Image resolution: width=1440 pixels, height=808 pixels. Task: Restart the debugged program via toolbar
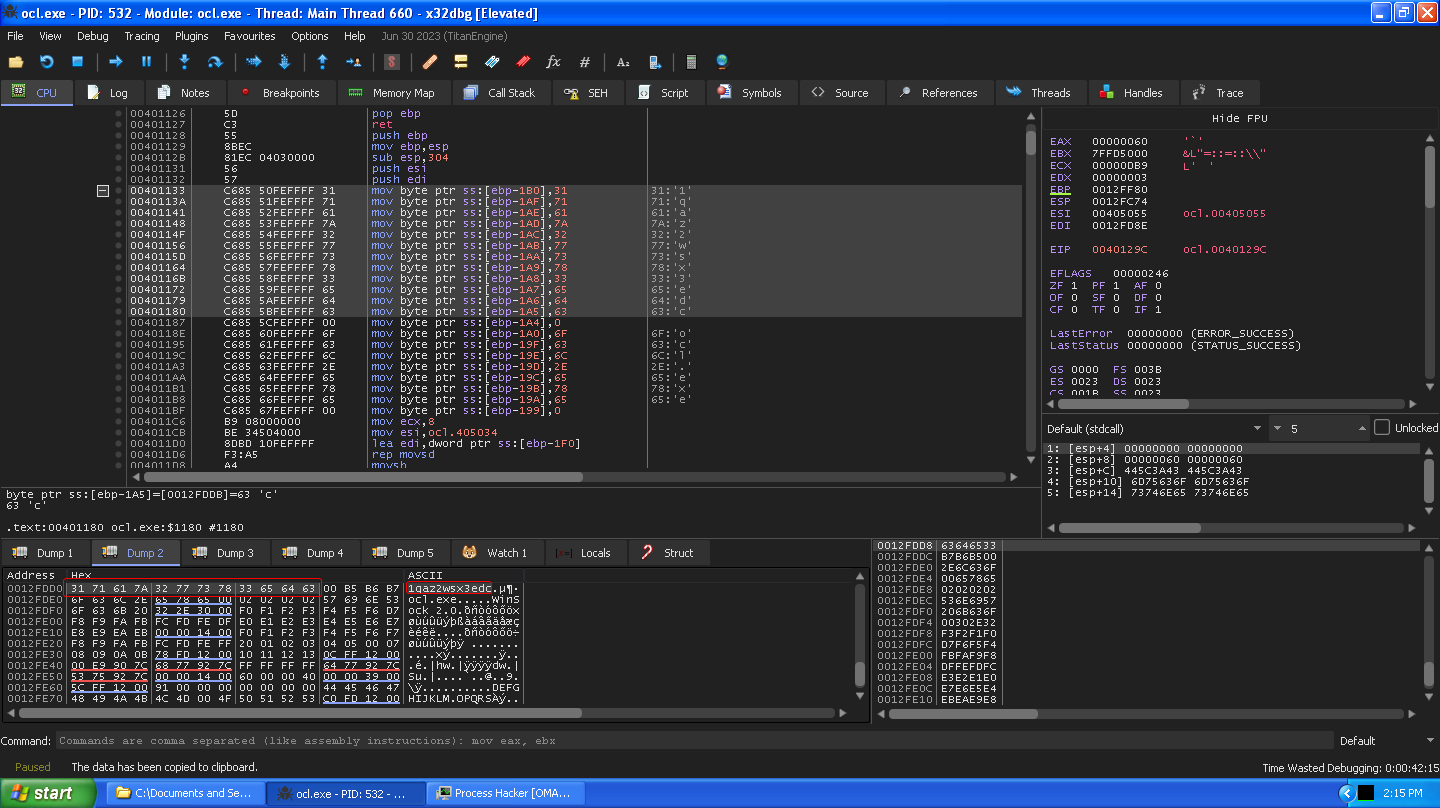click(x=47, y=62)
